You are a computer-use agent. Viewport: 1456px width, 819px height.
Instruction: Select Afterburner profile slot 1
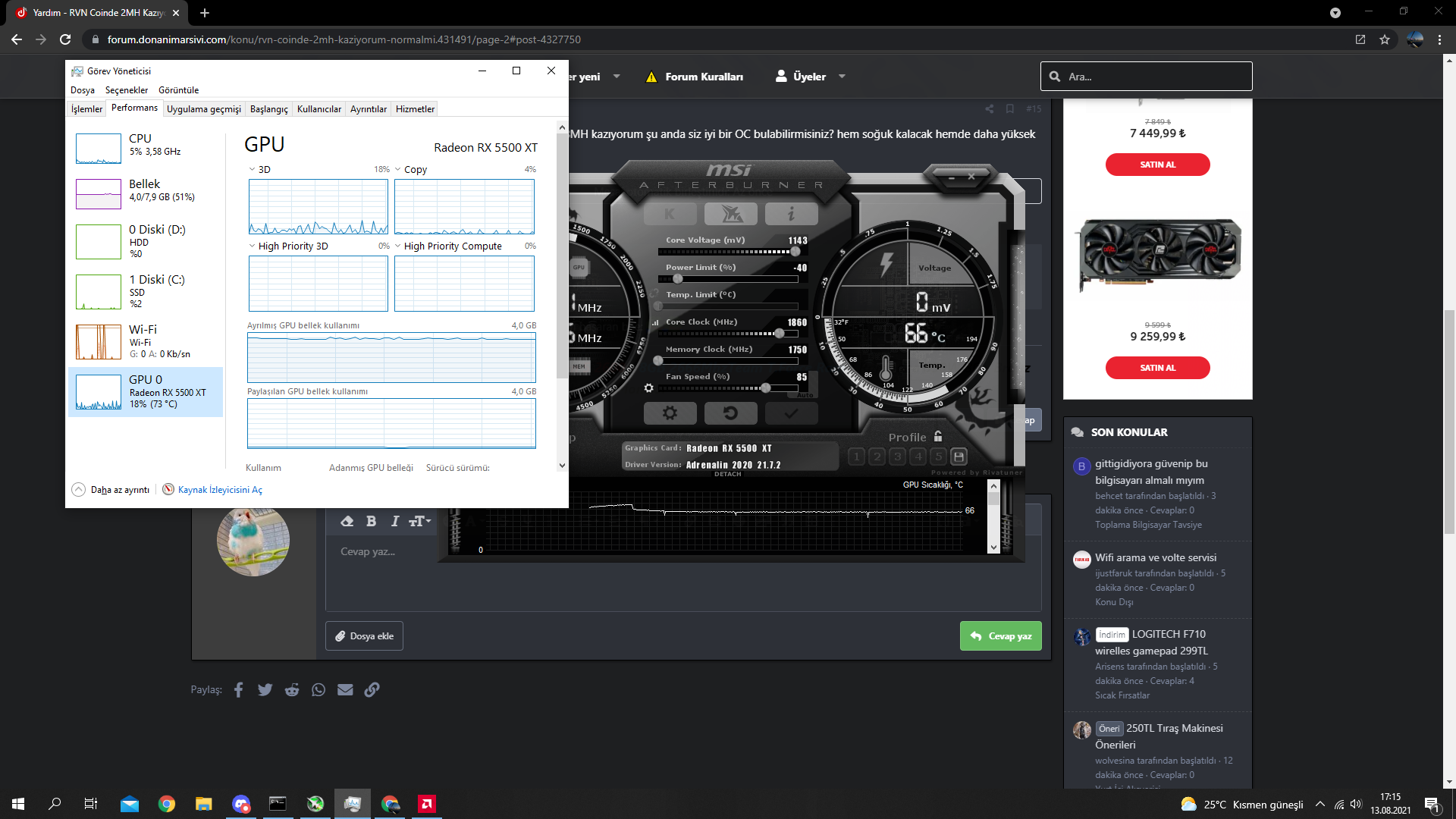pos(857,457)
